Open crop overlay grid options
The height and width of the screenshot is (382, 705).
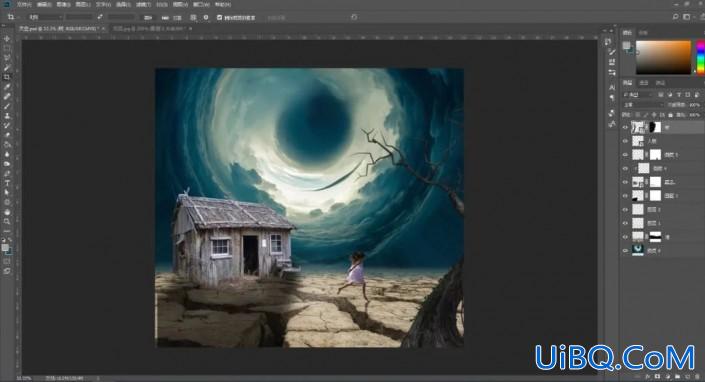tap(193, 17)
